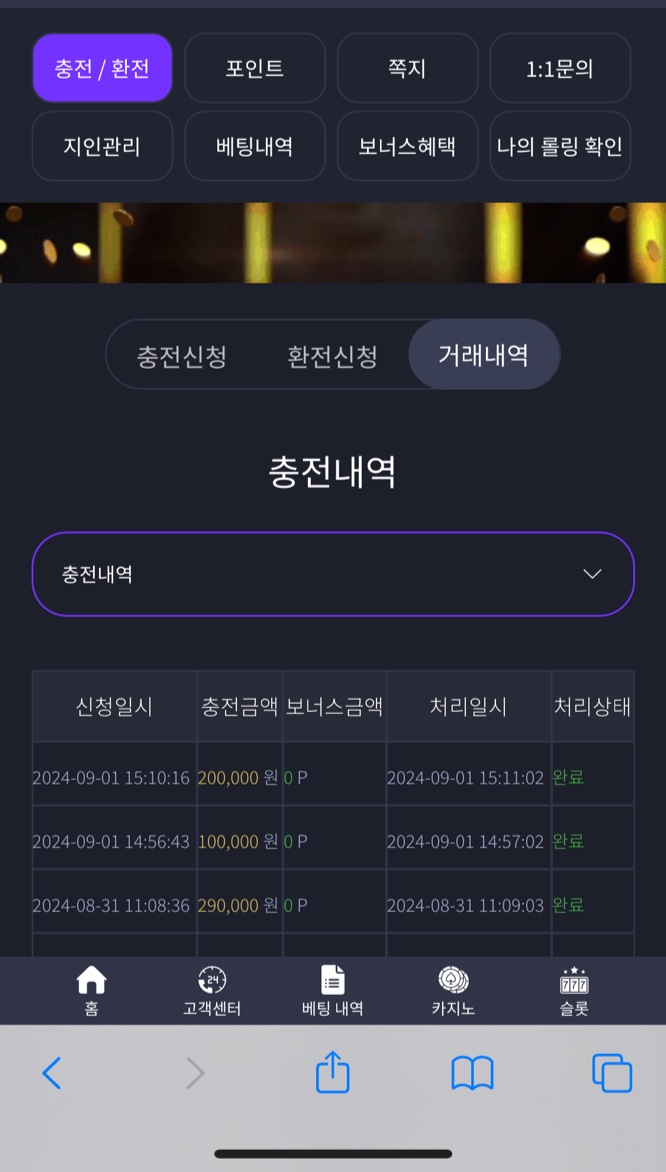Open the 포인트 menu button
The height and width of the screenshot is (1172, 666).
click(255, 68)
